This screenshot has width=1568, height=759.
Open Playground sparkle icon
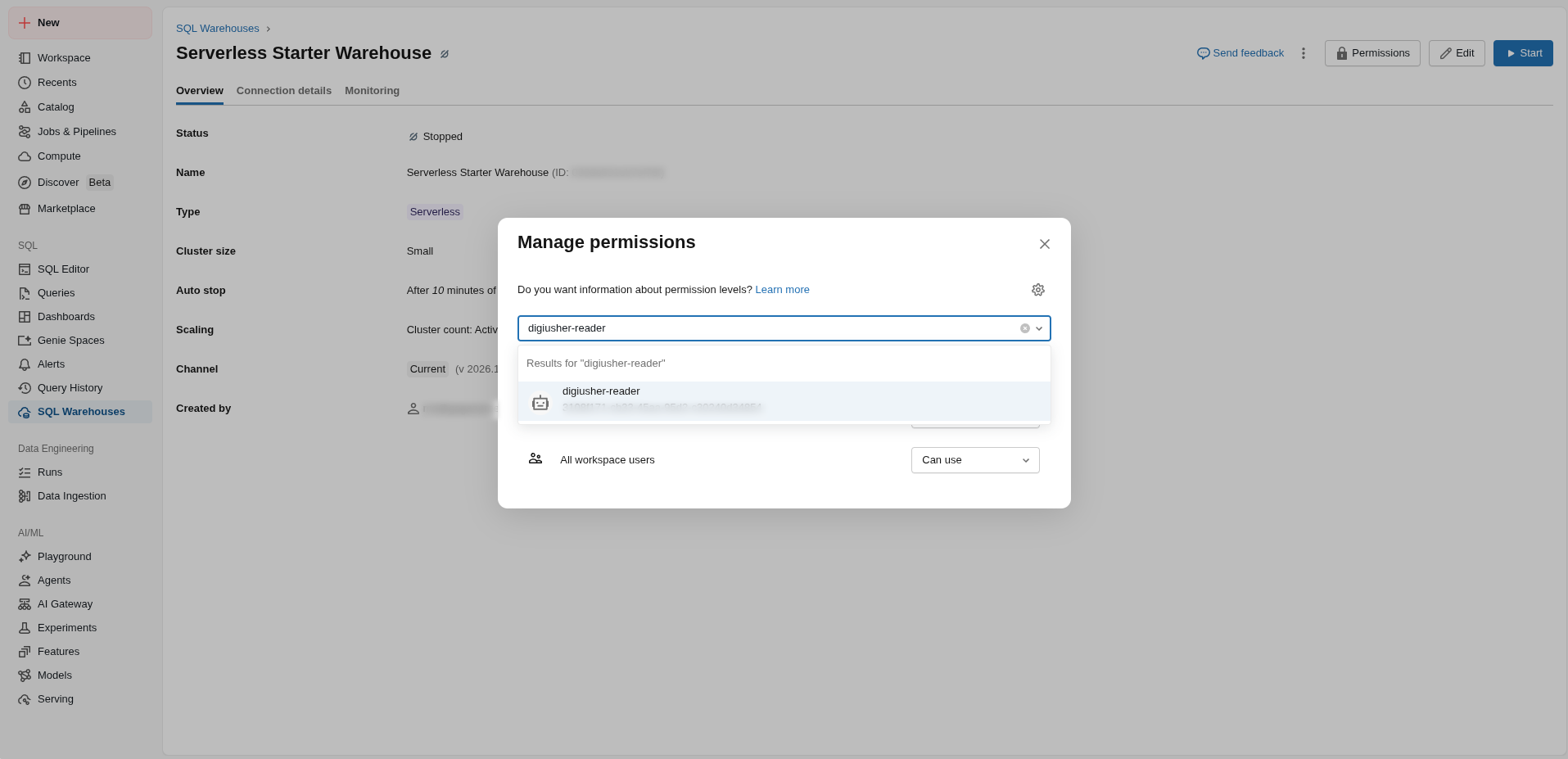tap(25, 557)
